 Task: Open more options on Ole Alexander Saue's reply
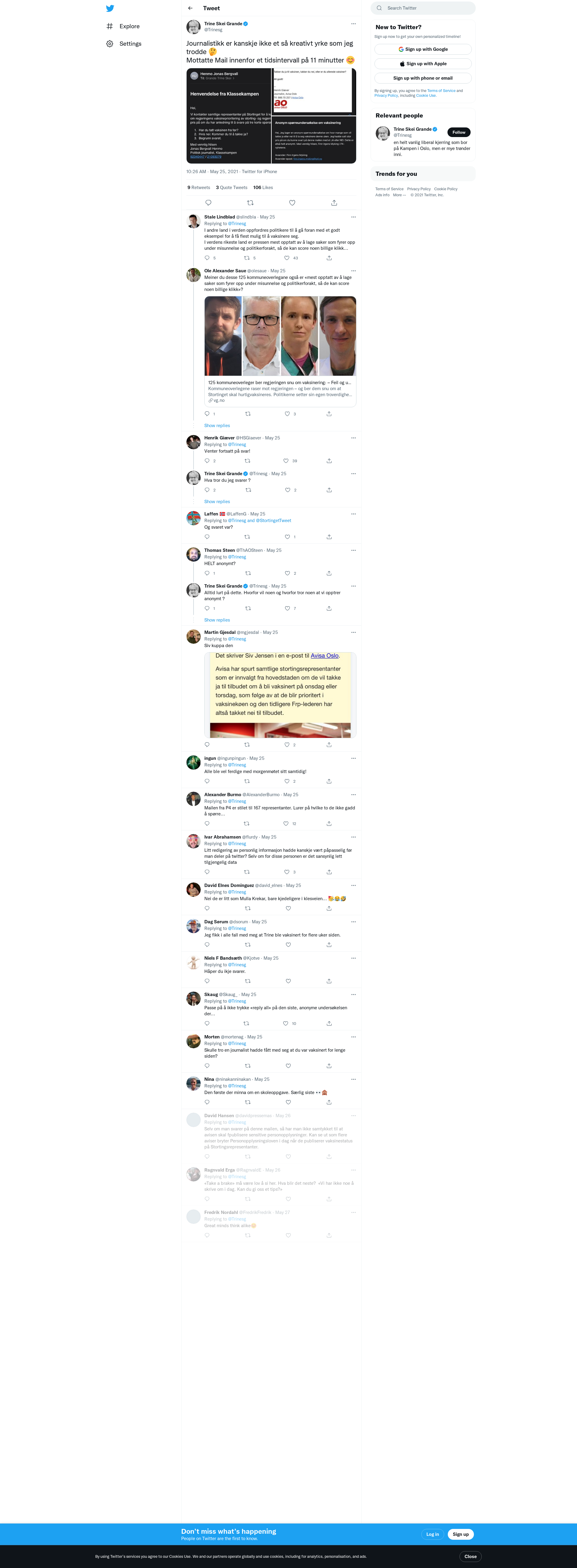[353, 271]
